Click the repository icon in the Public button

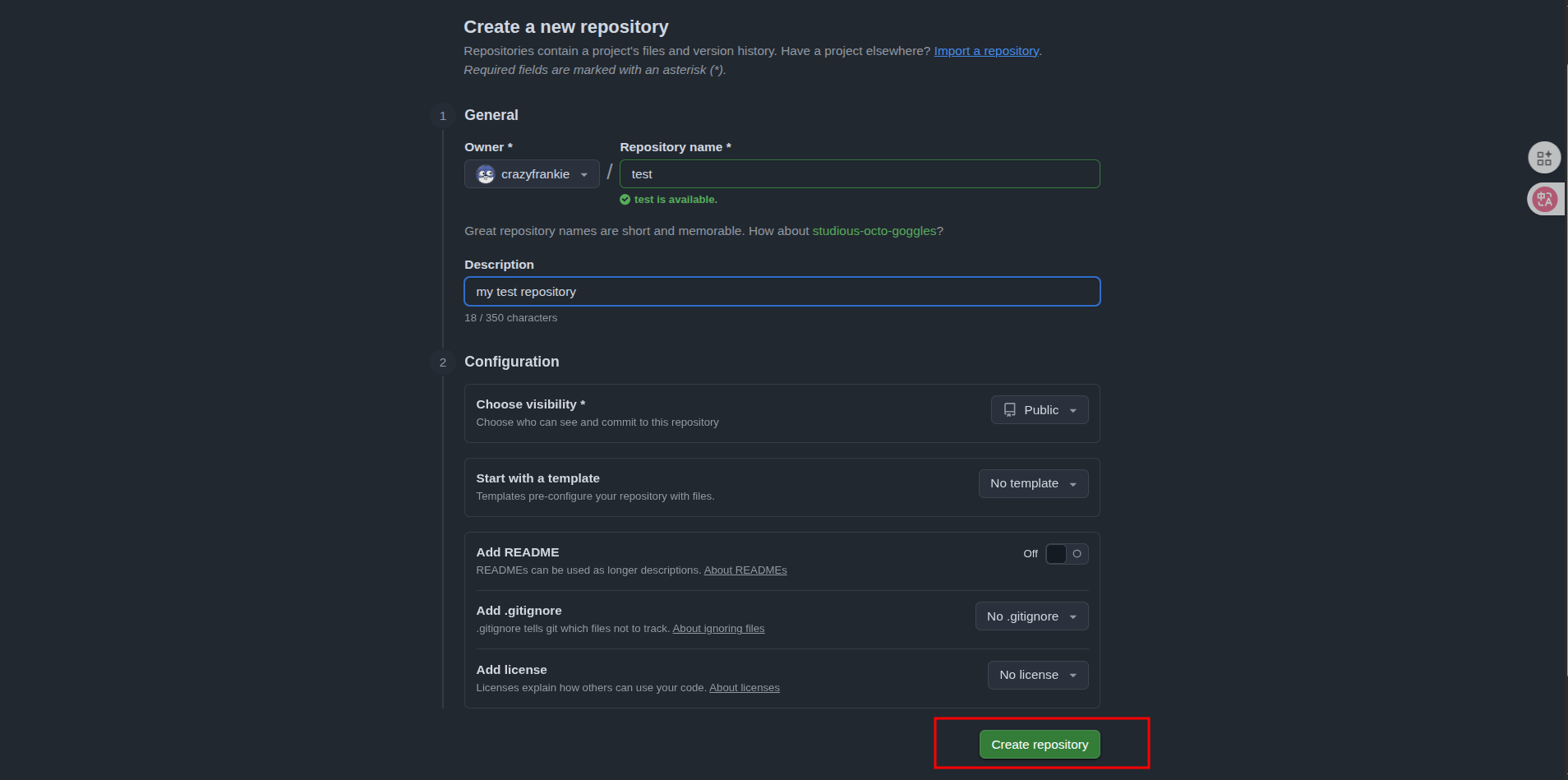pos(1010,410)
